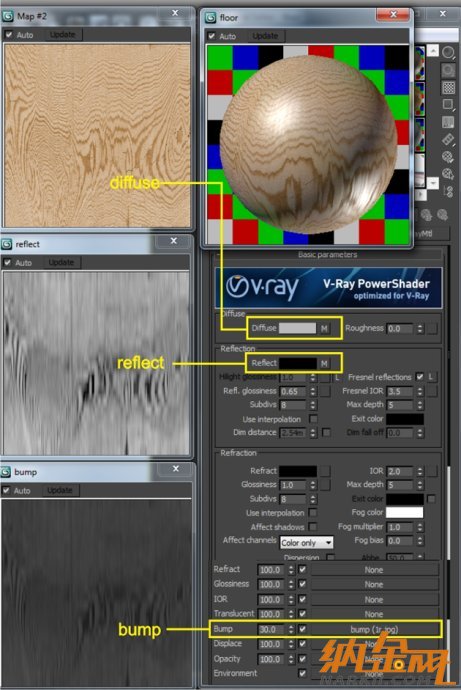Click Hilight glossiness L lock button
The width and height of the screenshot is (461, 690).
[337, 378]
